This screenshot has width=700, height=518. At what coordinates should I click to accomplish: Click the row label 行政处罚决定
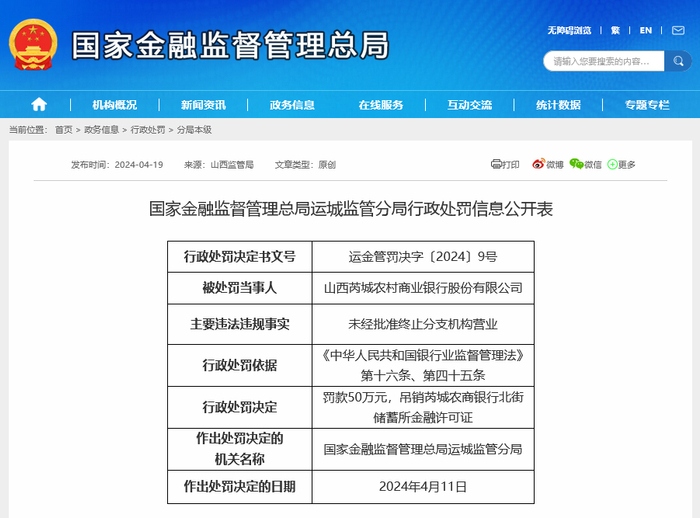tap(240, 407)
